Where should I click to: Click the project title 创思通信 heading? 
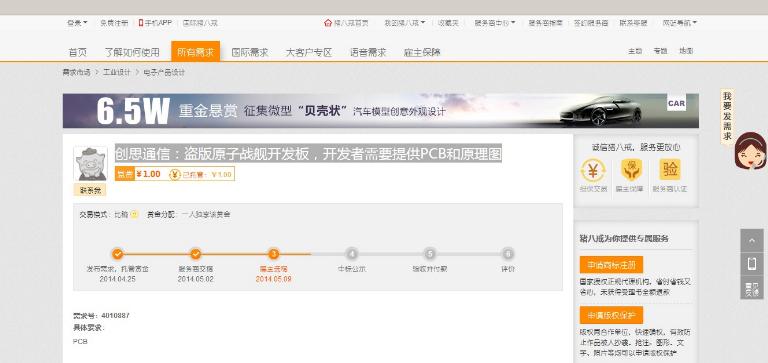coord(309,154)
